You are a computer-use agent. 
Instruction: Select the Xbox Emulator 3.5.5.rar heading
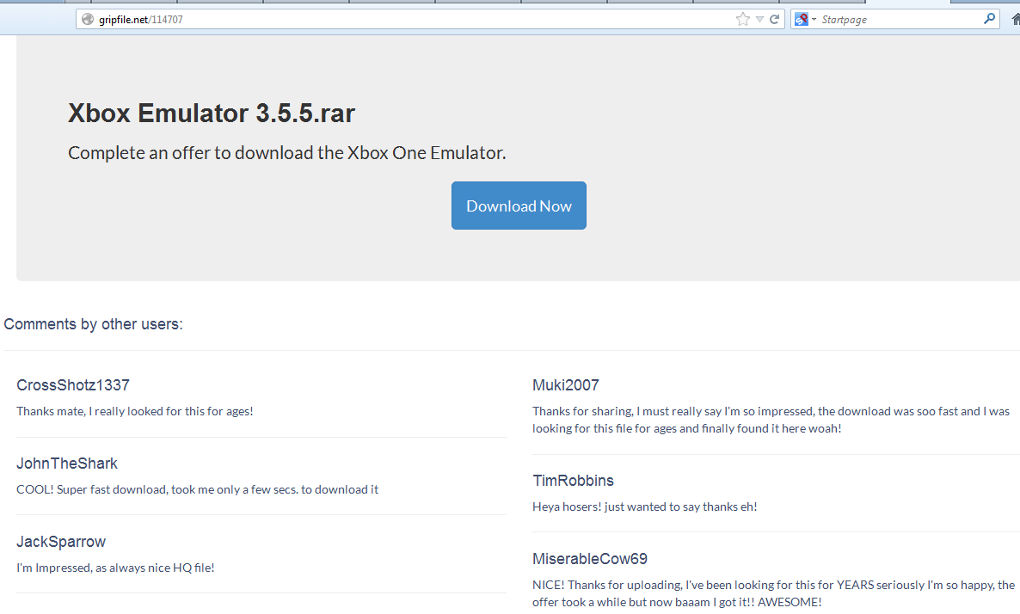211,113
